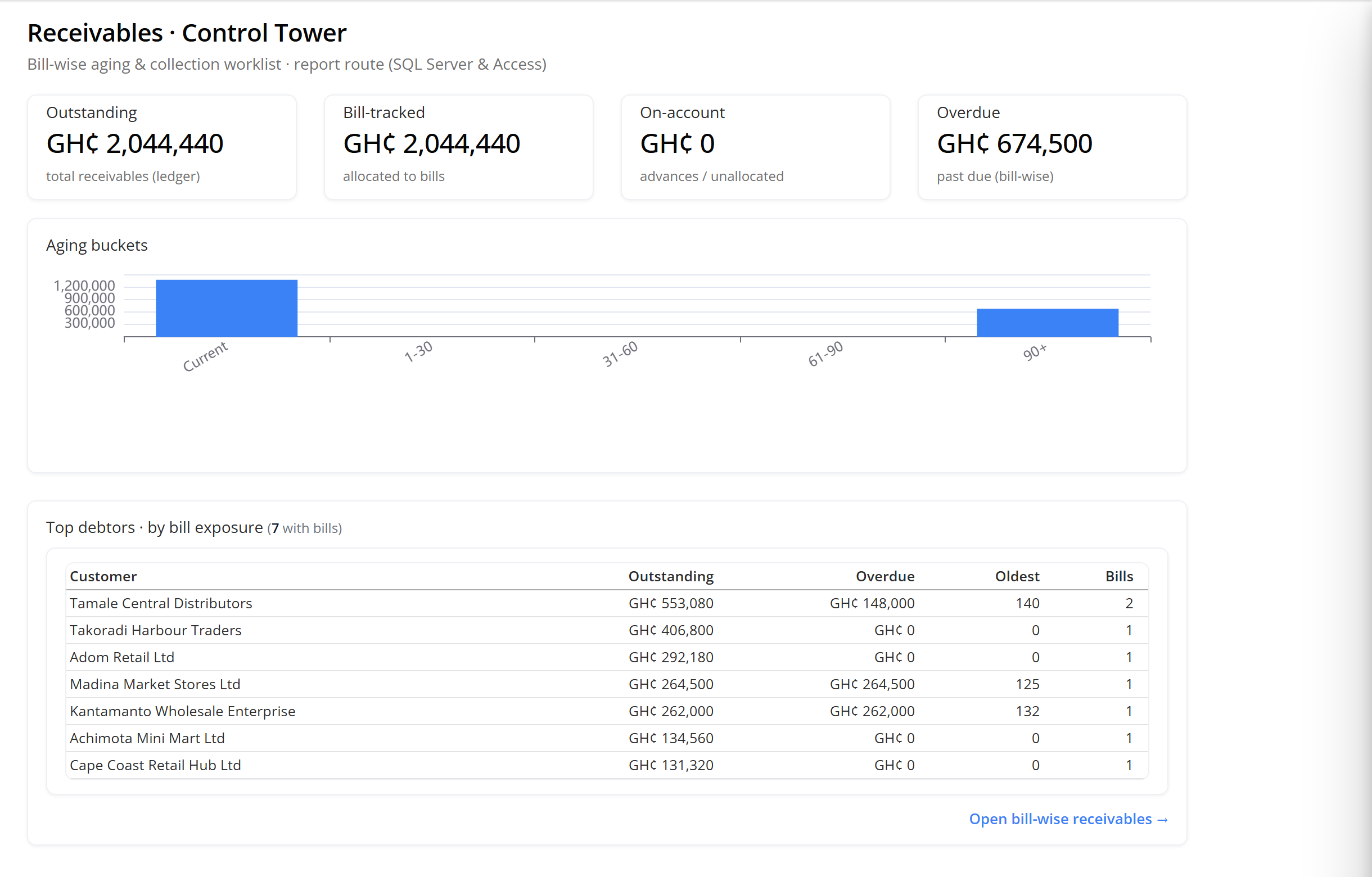Click the Aging buckets heading
This screenshot has height=877, width=1372.
coord(97,245)
